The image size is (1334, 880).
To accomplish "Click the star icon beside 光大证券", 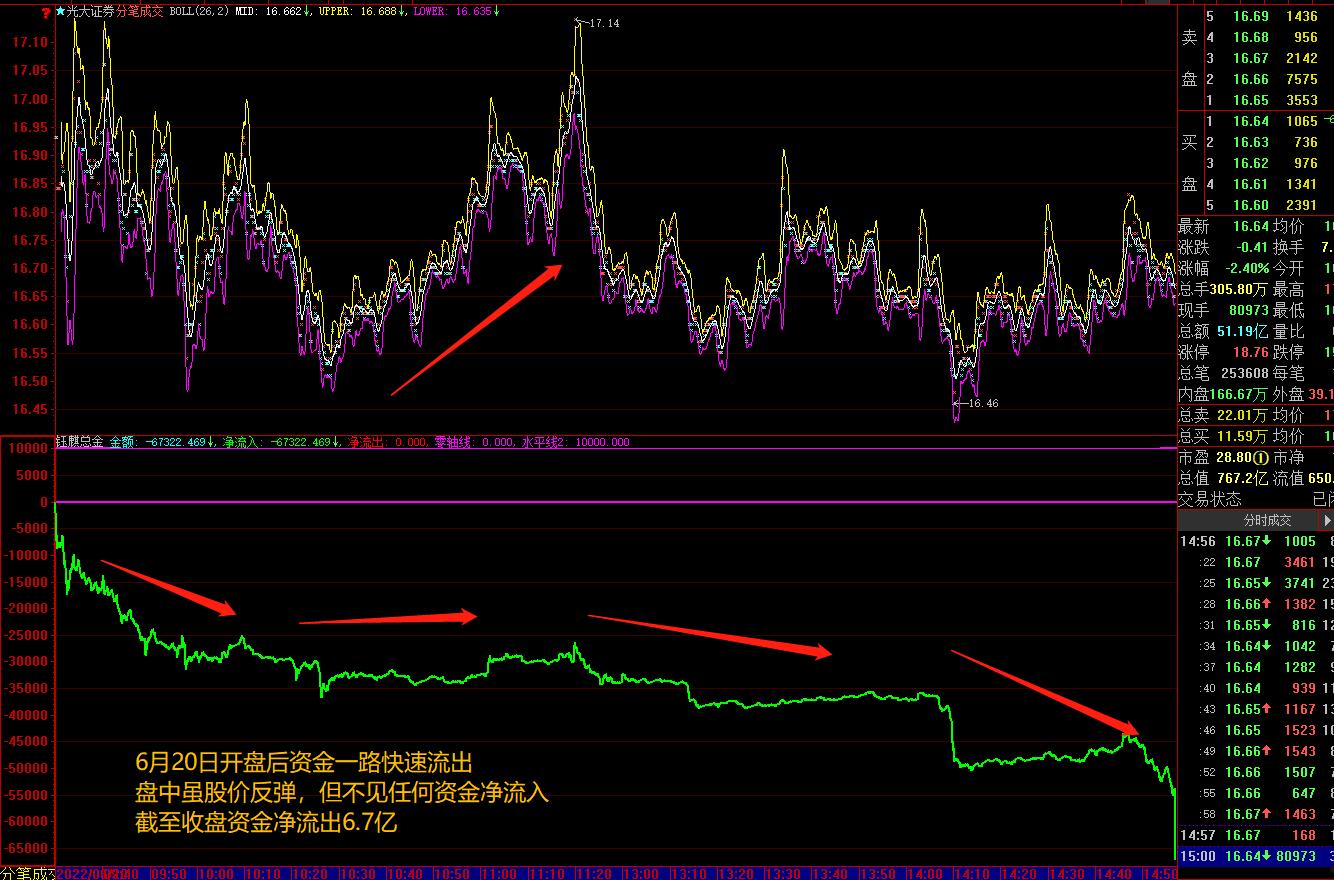I will (60, 11).
